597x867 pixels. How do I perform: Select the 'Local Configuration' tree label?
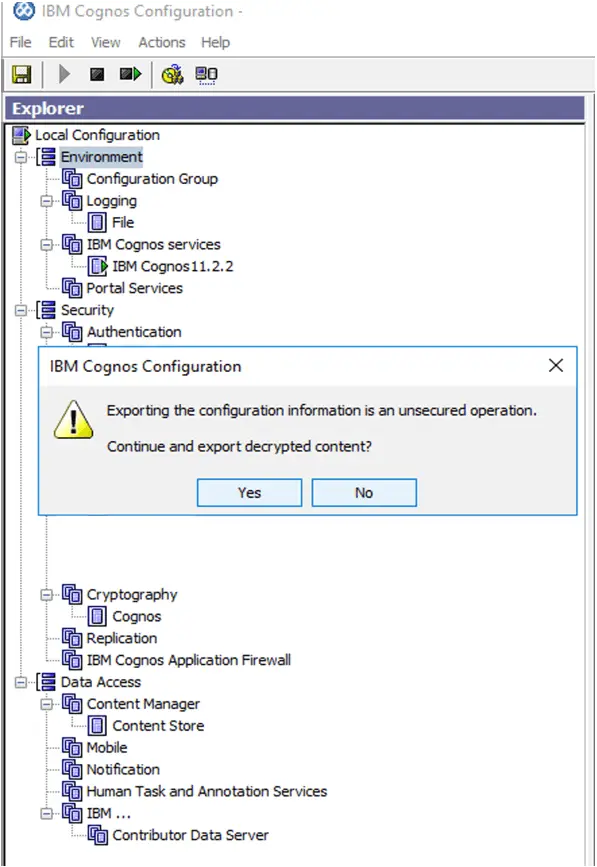coord(97,135)
